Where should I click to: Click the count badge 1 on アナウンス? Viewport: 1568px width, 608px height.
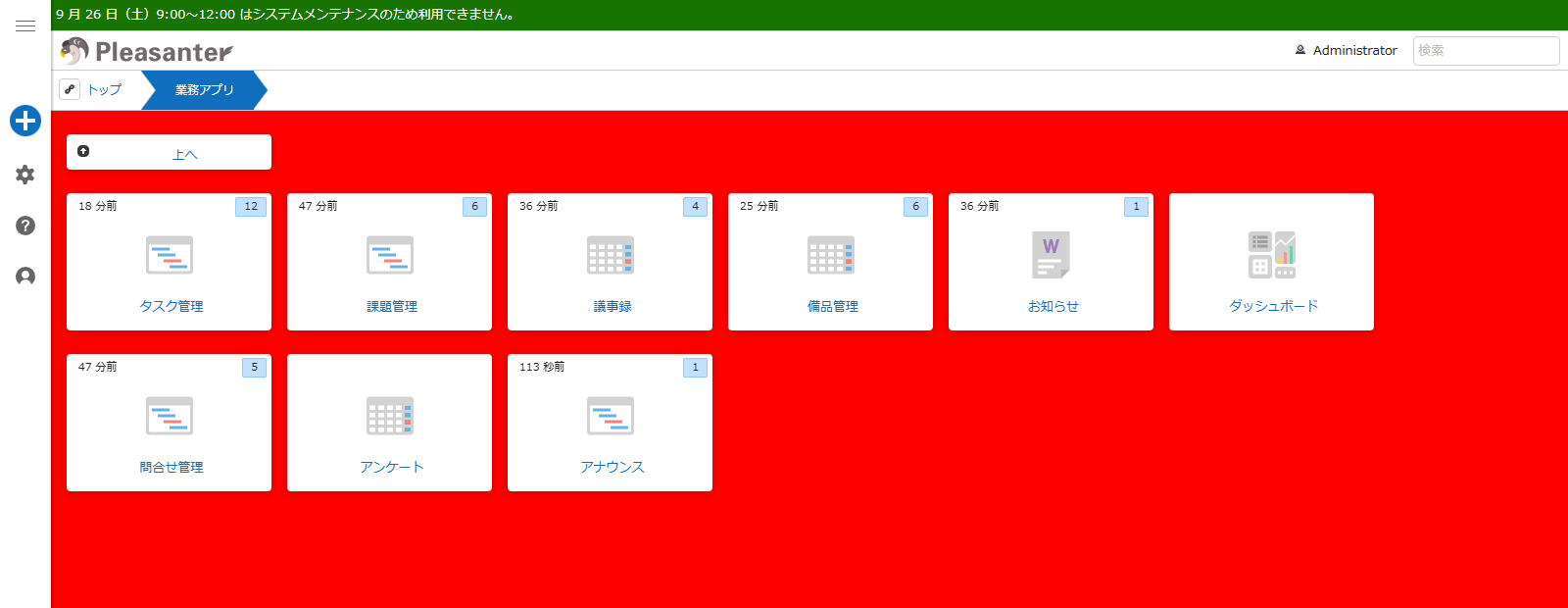695,367
